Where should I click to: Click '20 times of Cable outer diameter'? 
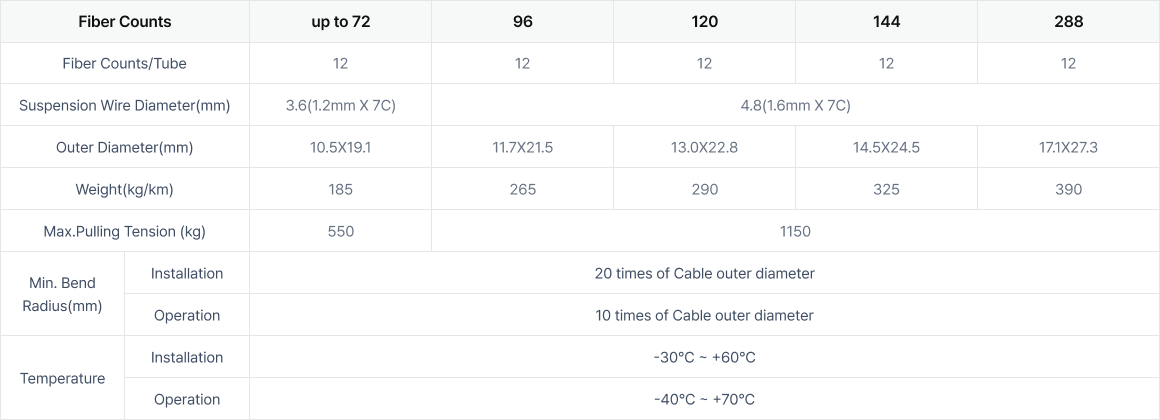click(704, 274)
